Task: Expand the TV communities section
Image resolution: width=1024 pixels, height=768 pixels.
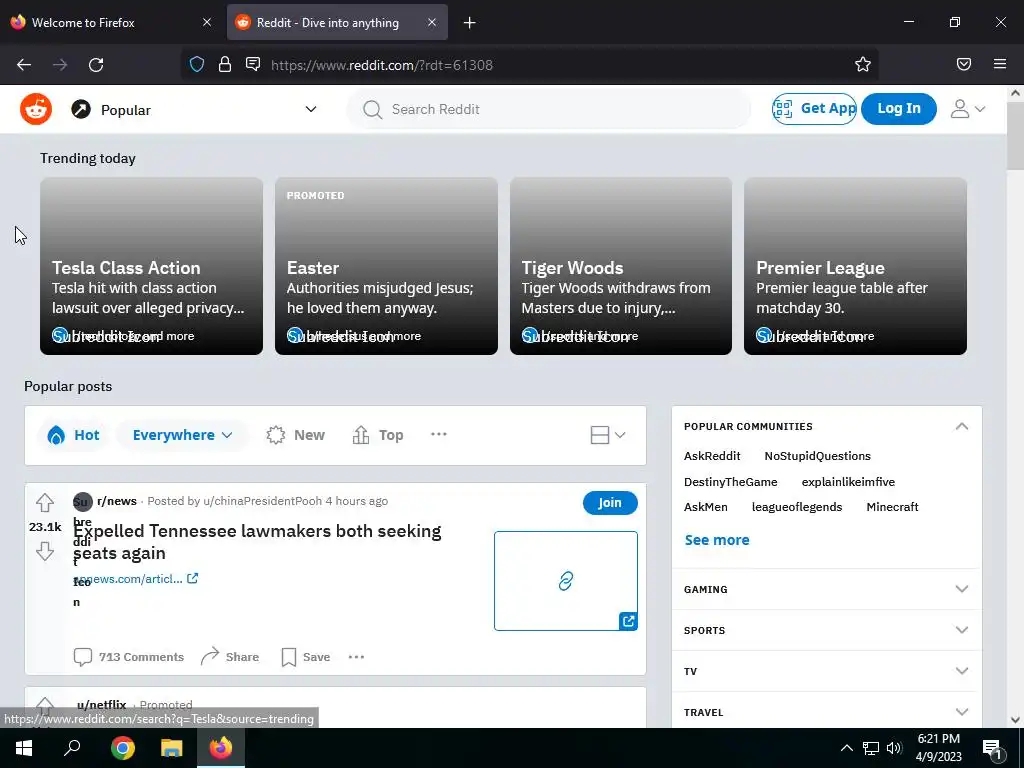Action: pyautogui.click(x=826, y=671)
